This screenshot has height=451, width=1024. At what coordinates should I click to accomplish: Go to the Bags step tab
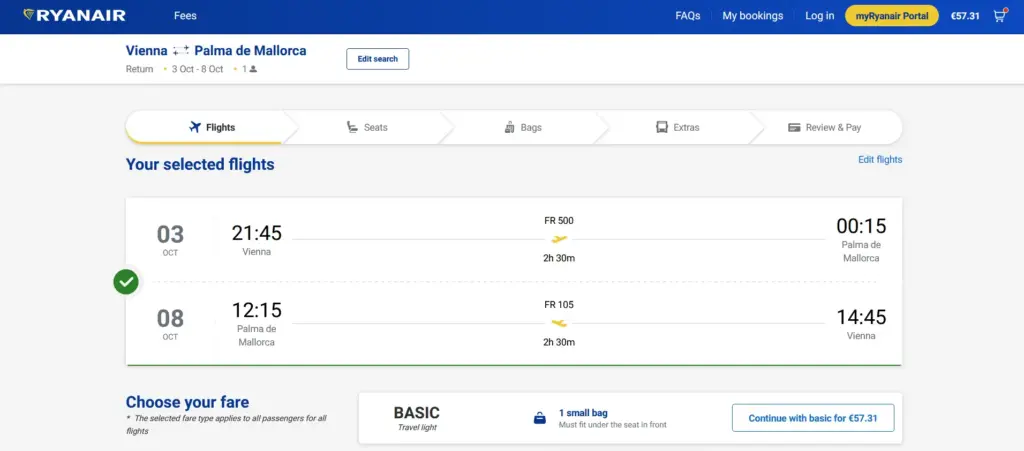click(x=523, y=127)
